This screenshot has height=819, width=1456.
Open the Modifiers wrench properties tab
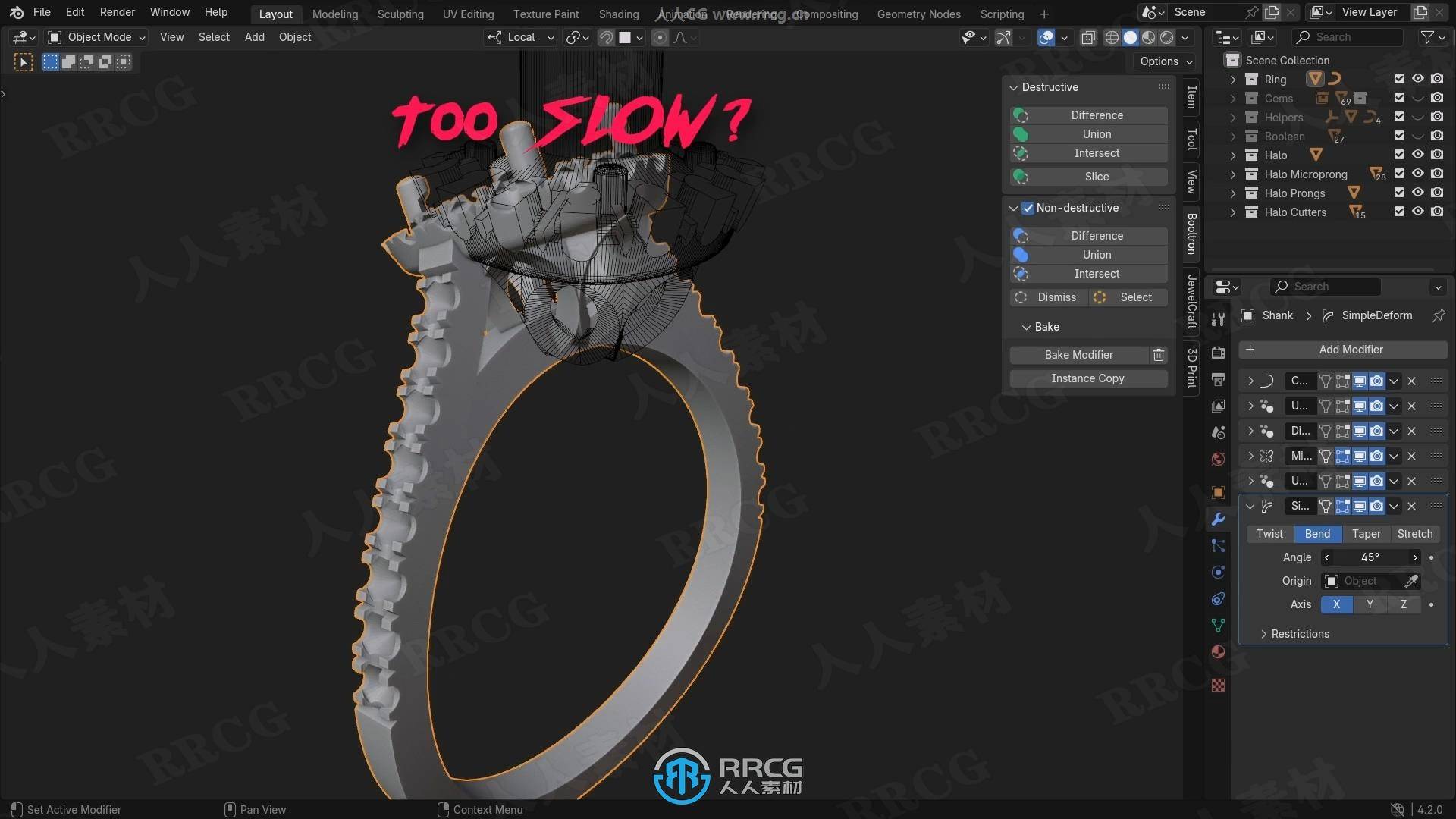click(1218, 519)
